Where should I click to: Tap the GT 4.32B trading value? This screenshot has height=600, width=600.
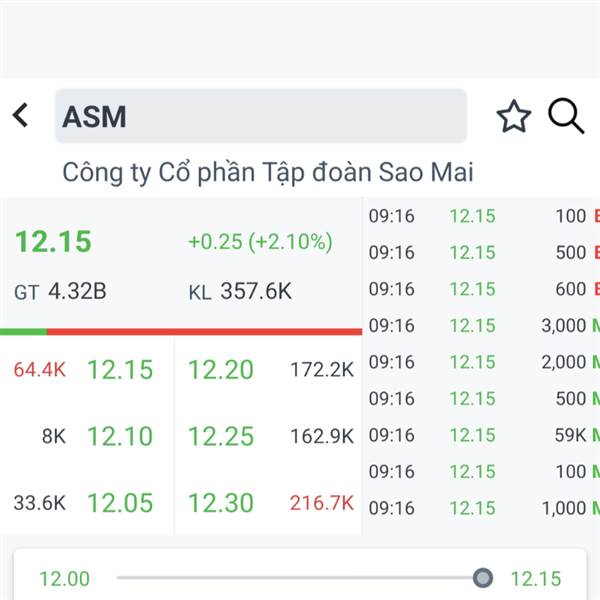pyautogui.click(x=61, y=292)
